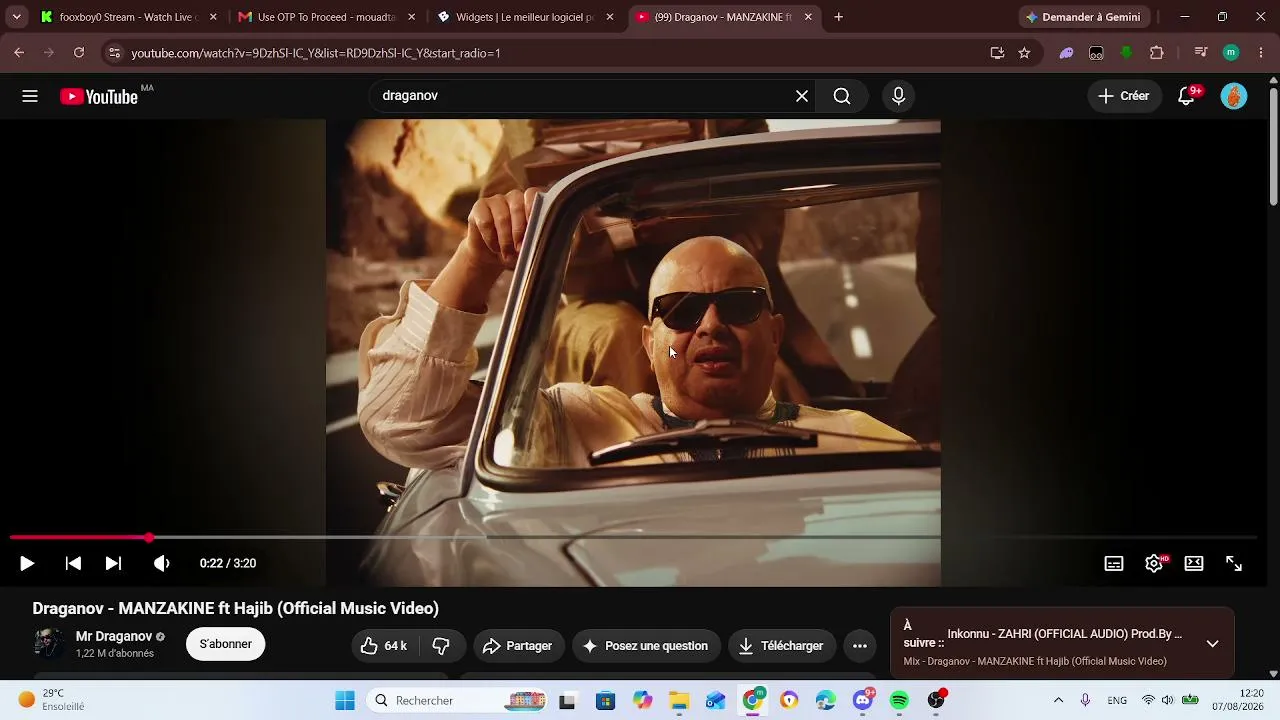Open the player settings gear

coord(1154,563)
